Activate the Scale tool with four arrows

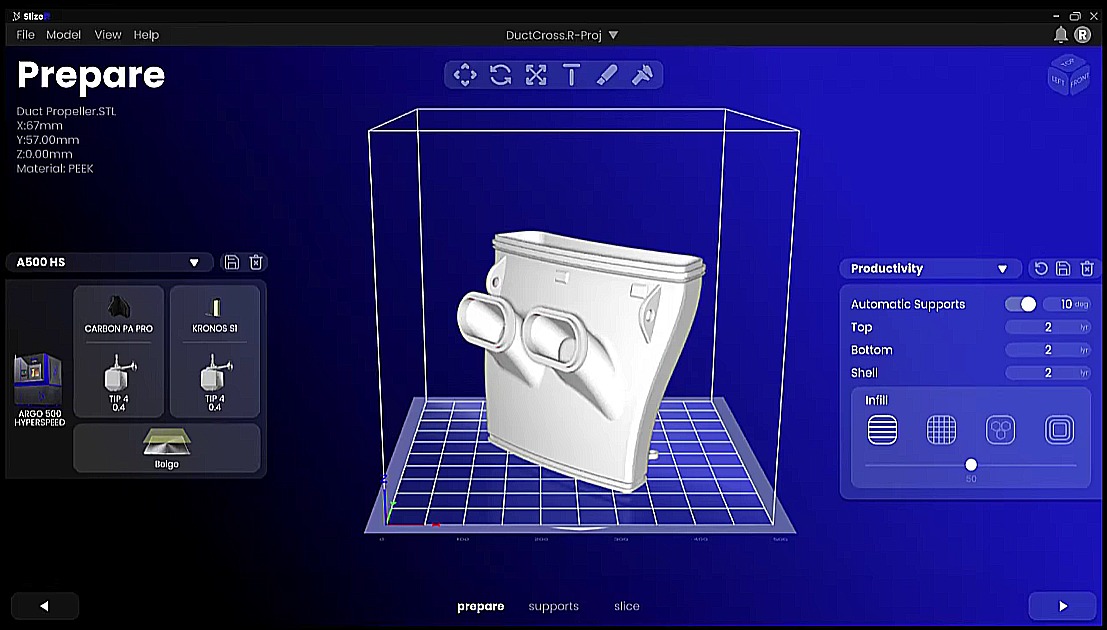[x=536, y=75]
